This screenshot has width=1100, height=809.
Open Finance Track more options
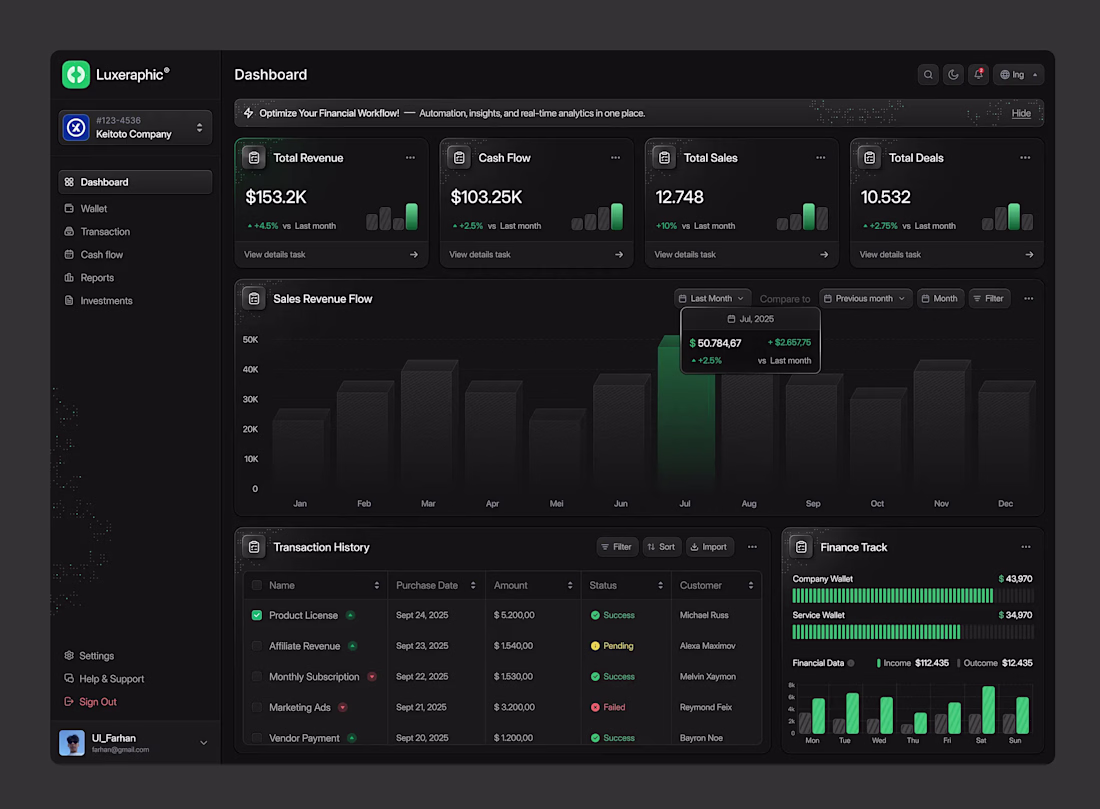pyautogui.click(x=1026, y=547)
